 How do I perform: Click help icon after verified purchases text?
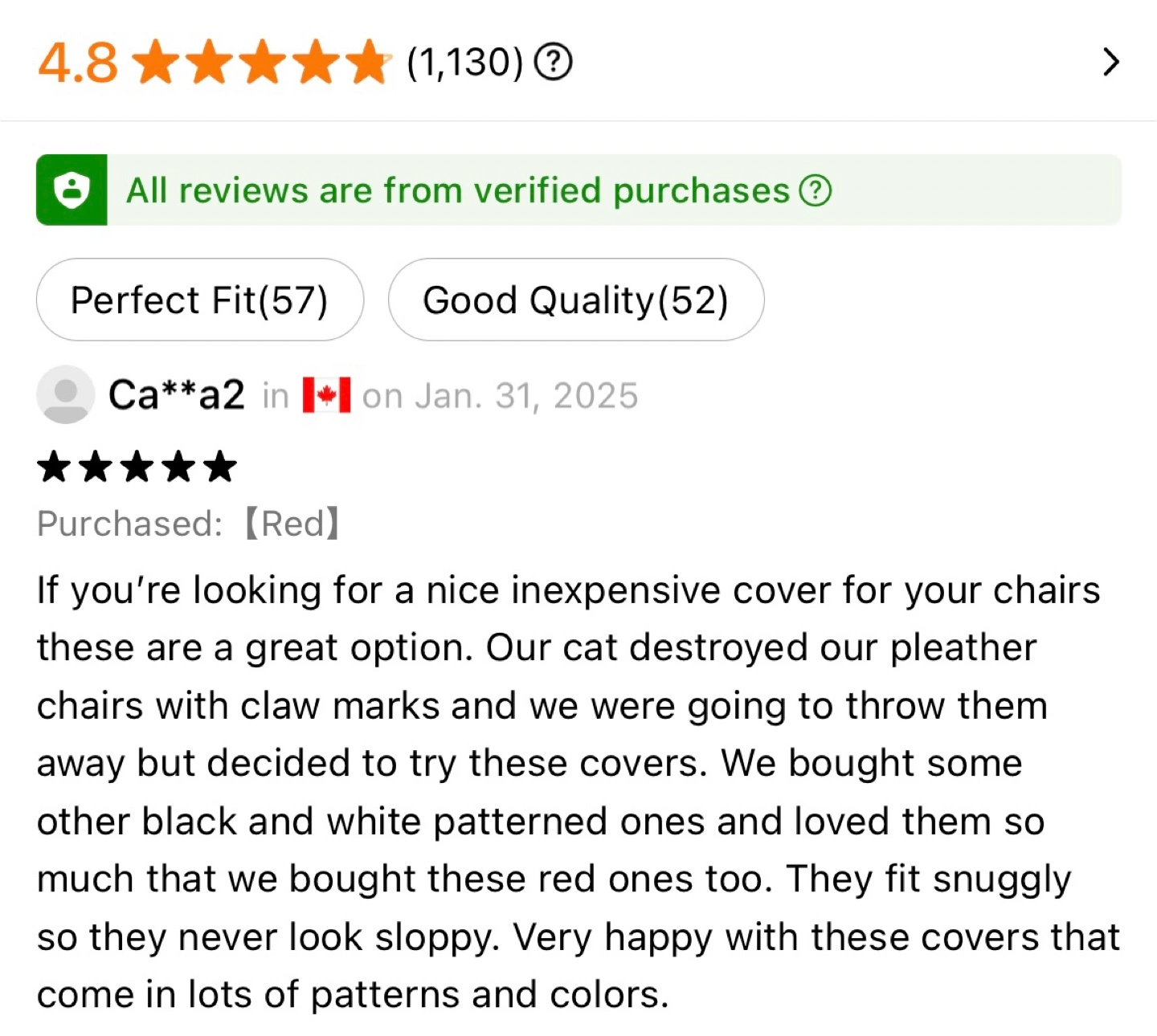[x=816, y=191]
